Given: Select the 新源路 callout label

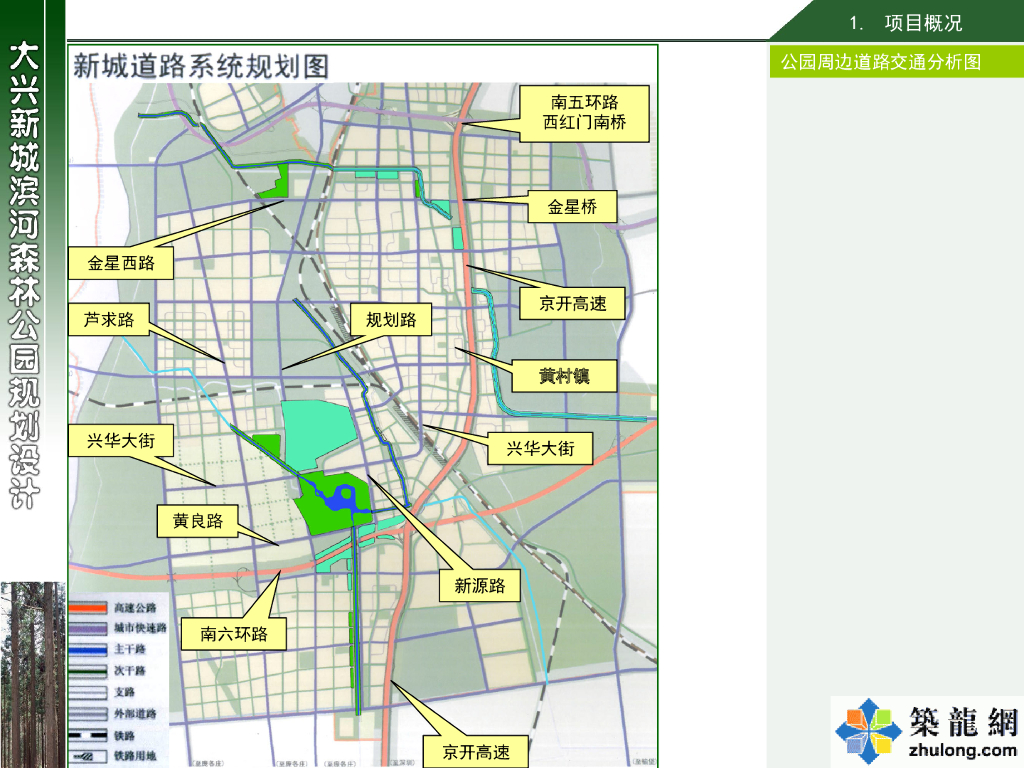Looking at the screenshot, I should [x=480, y=585].
